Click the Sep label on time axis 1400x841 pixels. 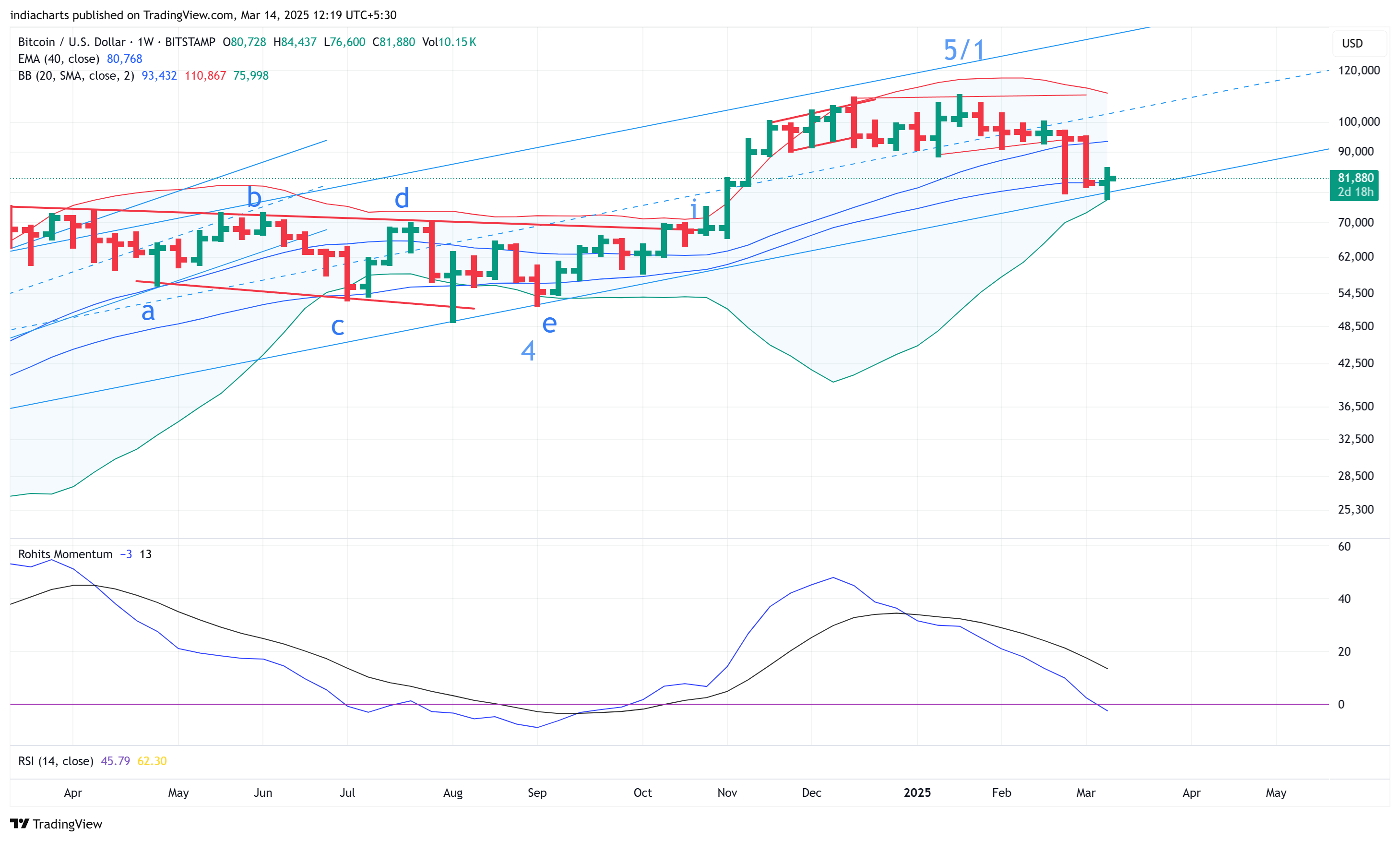537,793
